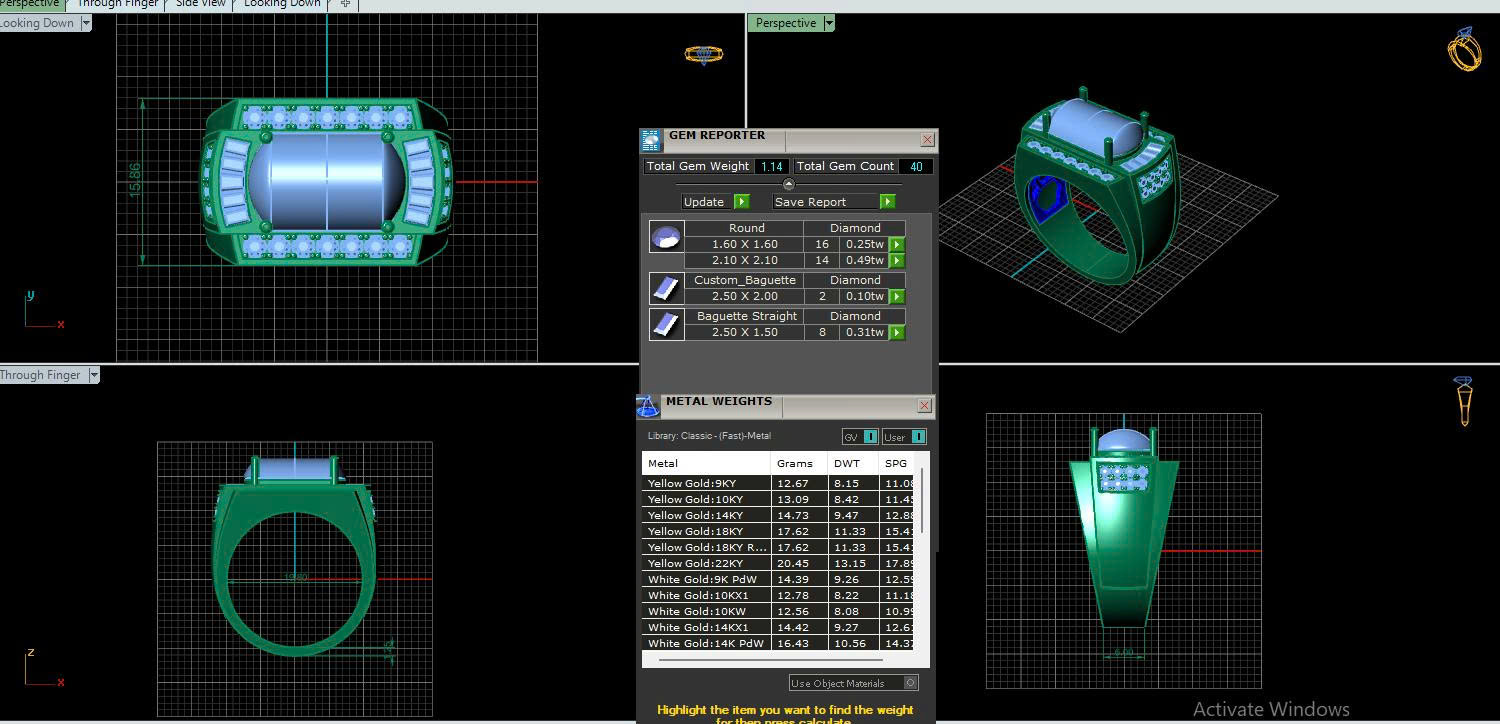Open the Through Finger viewport dropdown
The height and width of the screenshot is (724, 1500).
pos(94,375)
